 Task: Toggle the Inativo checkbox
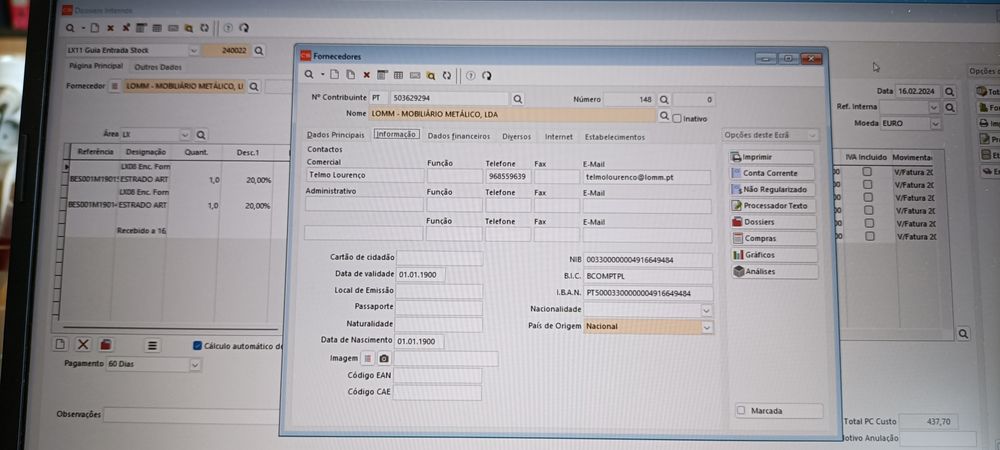(677, 119)
